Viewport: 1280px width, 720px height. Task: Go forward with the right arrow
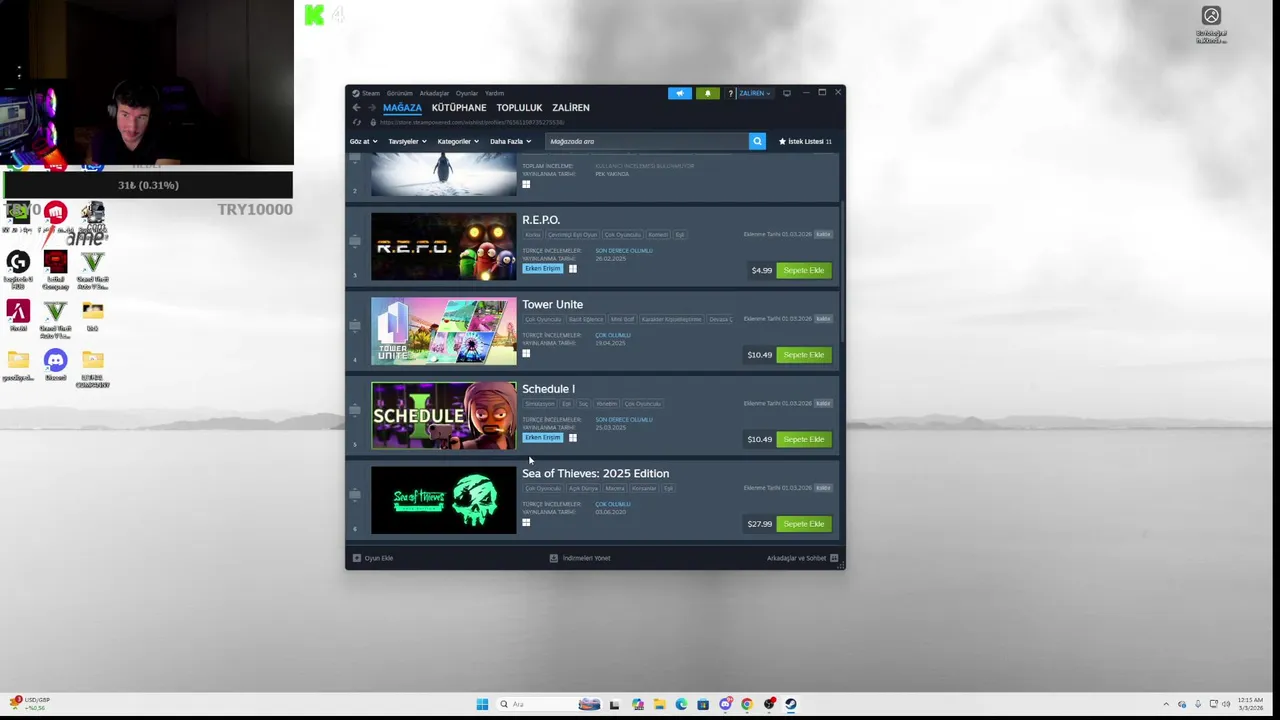pyautogui.click(x=372, y=107)
